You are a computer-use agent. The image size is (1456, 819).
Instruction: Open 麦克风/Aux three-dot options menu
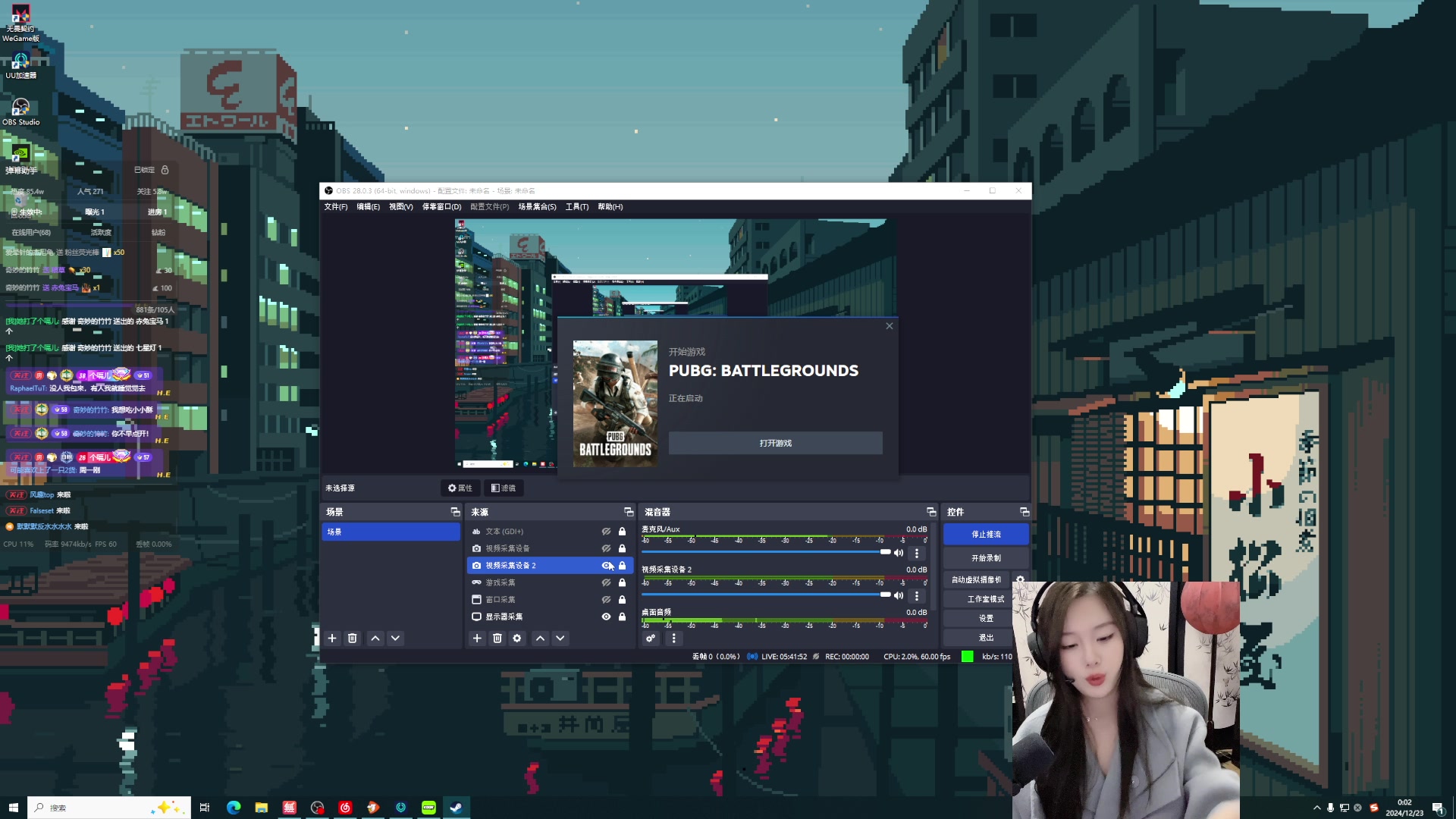pos(916,553)
